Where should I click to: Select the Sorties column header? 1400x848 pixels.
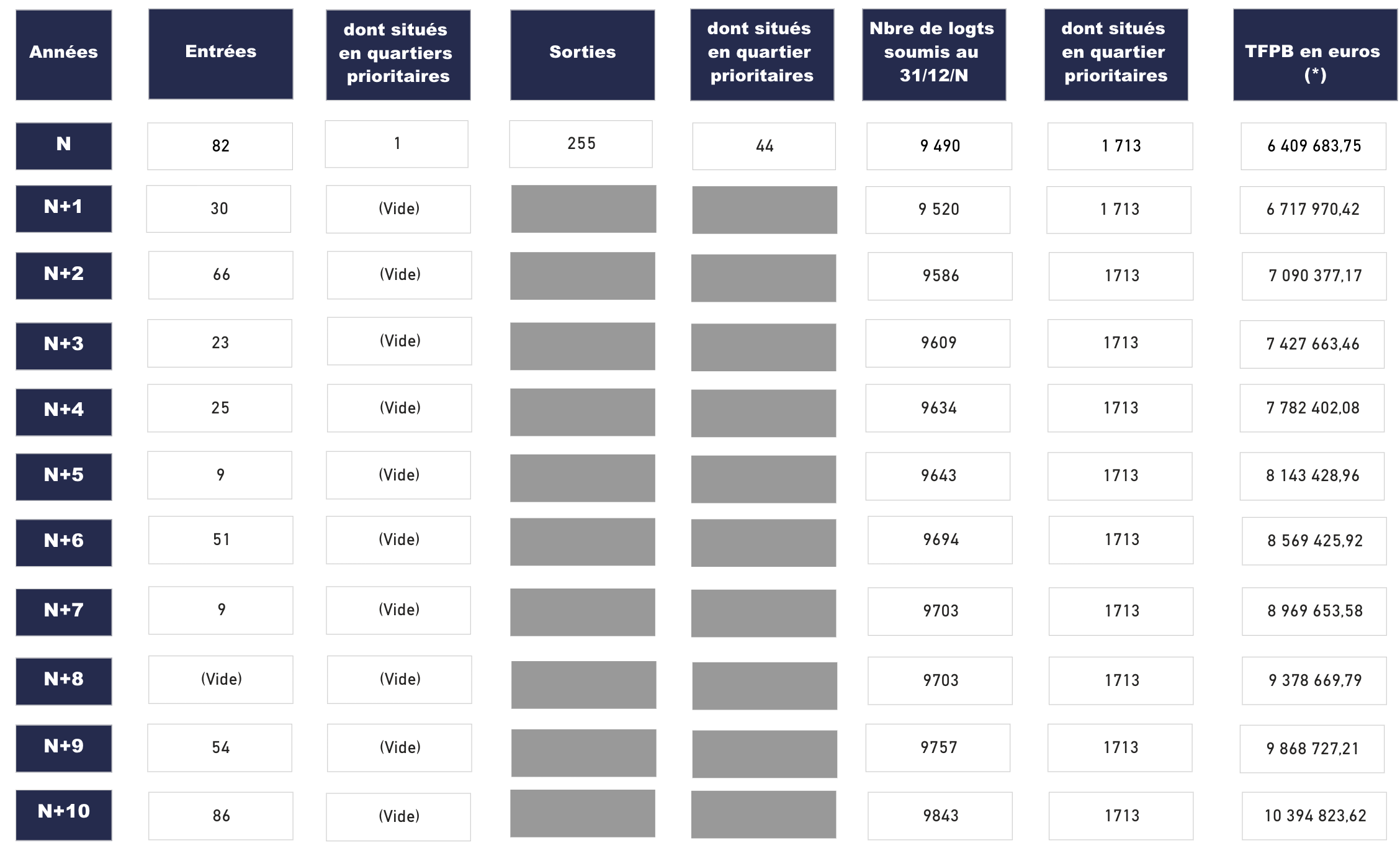pos(582,55)
